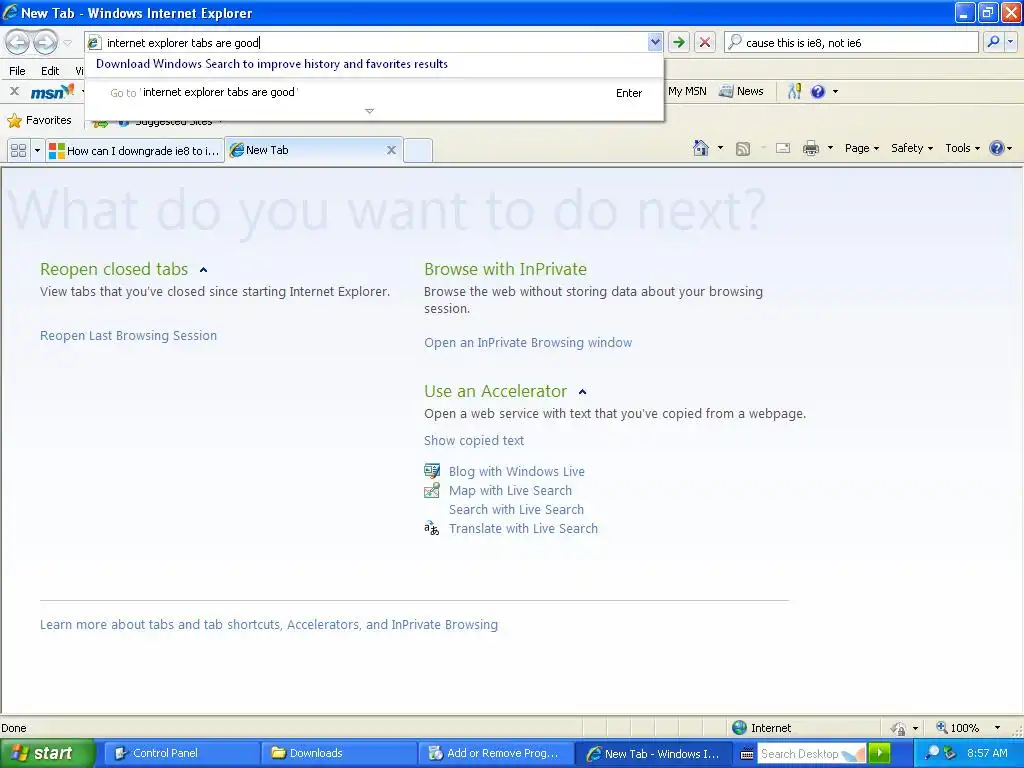Click the 100% zoom level button
1024x768 pixels.
pos(957,728)
